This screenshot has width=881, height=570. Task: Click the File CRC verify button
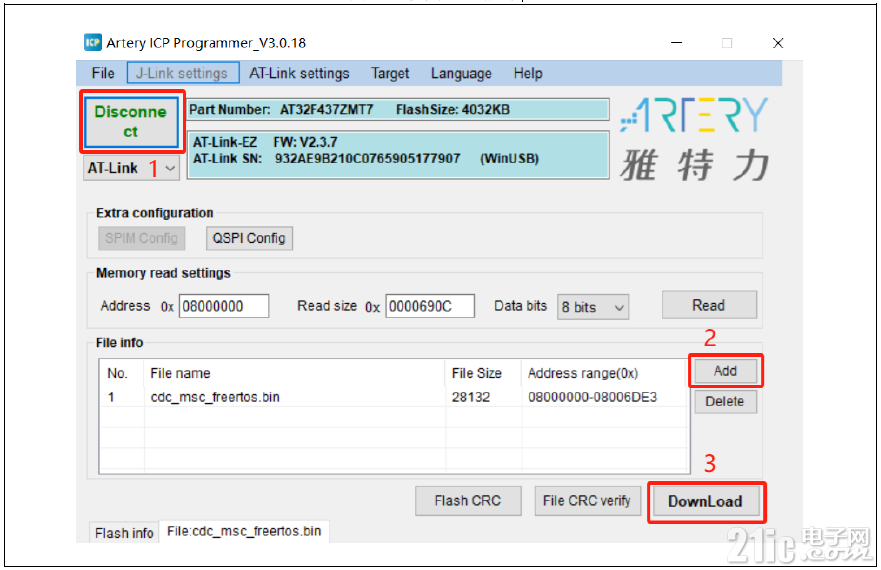tap(587, 501)
